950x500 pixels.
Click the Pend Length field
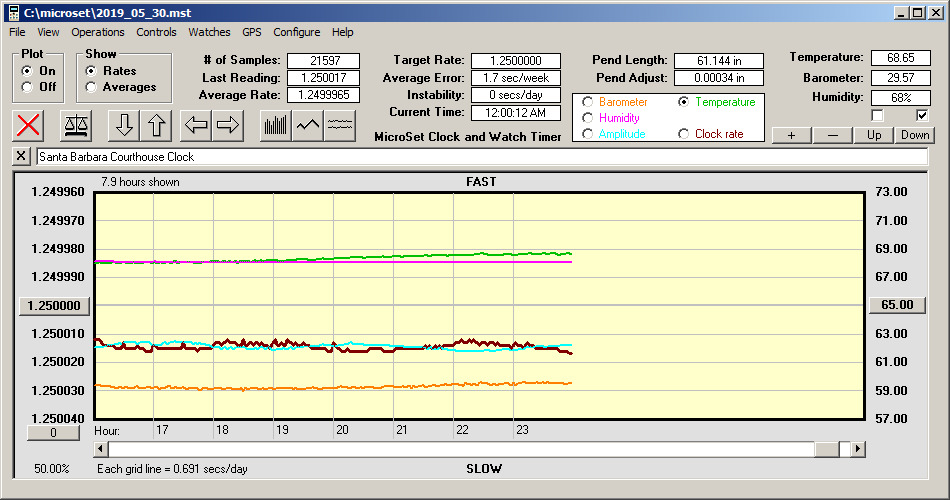pos(719,61)
